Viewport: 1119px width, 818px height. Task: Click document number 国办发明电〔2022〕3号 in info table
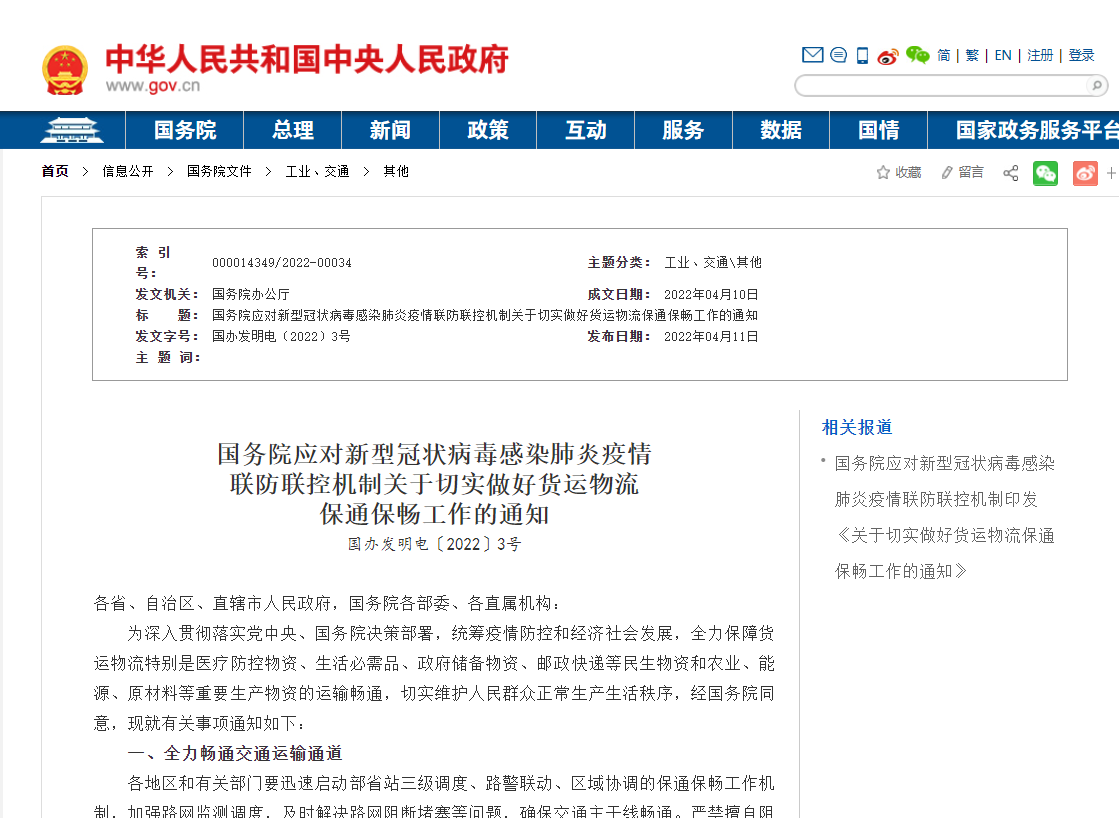(281, 336)
